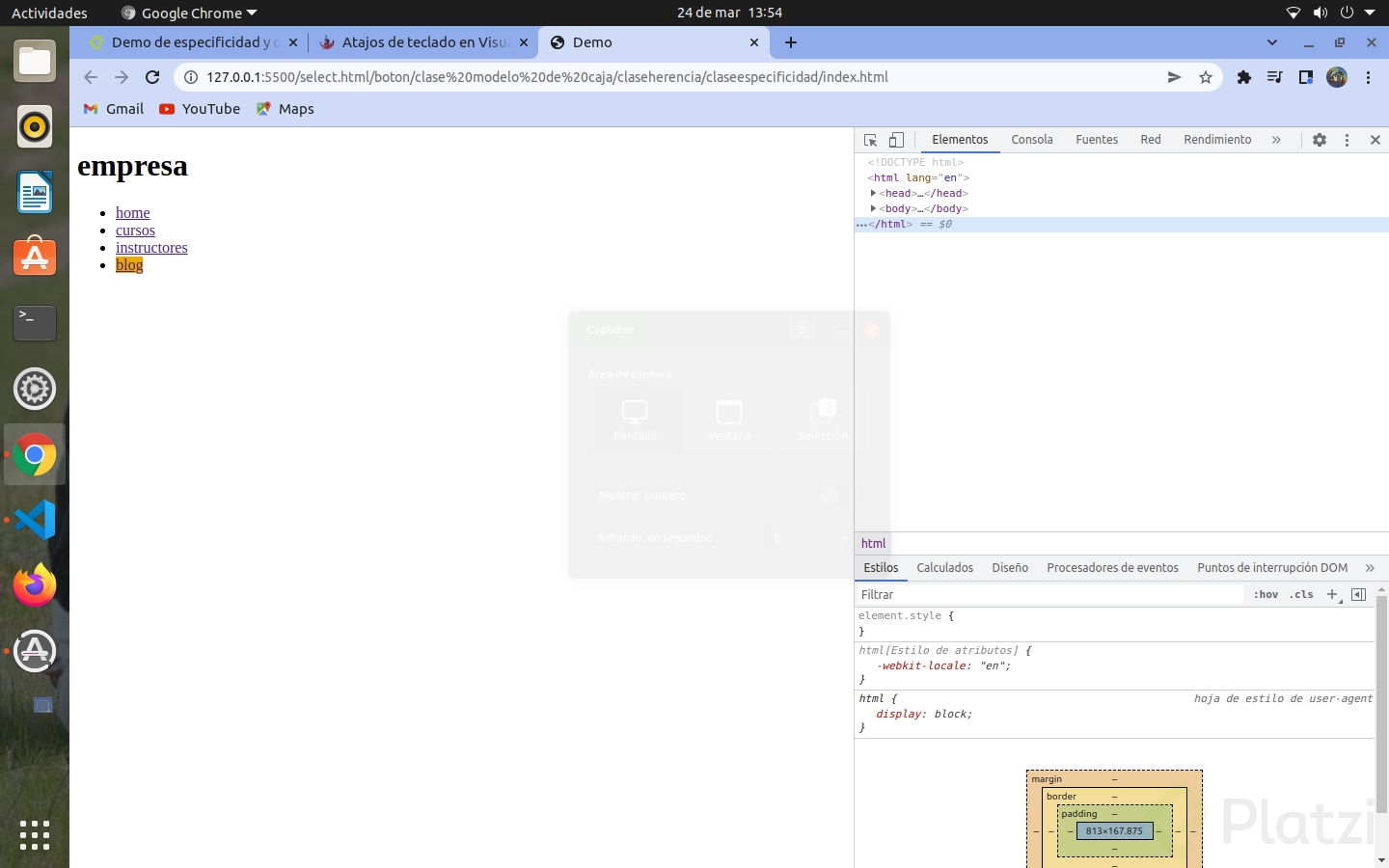Select the Elementos tab
The image size is (1389, 868).
click(960, 140)
